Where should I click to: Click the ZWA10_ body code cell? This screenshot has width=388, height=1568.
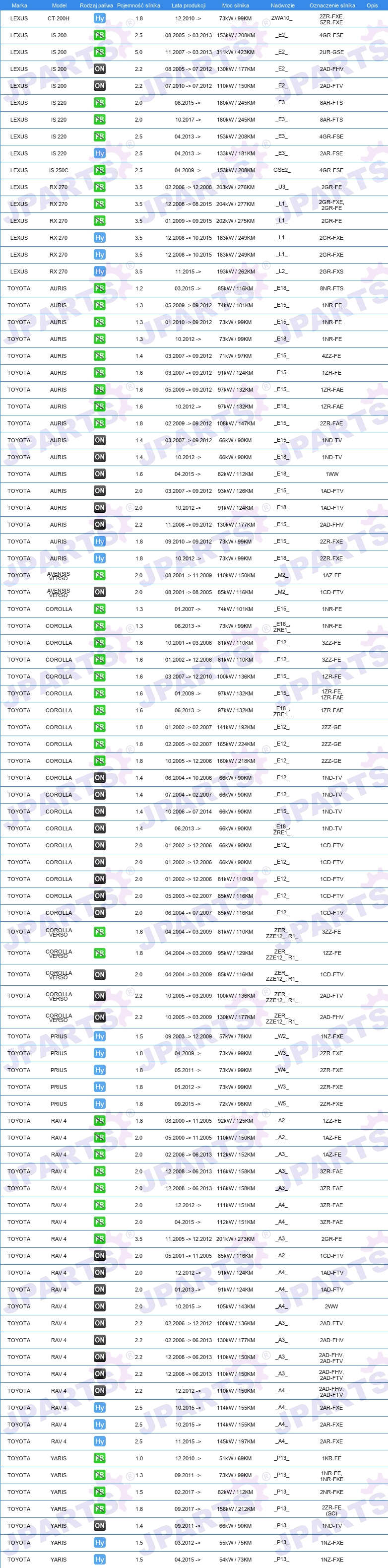282,18
